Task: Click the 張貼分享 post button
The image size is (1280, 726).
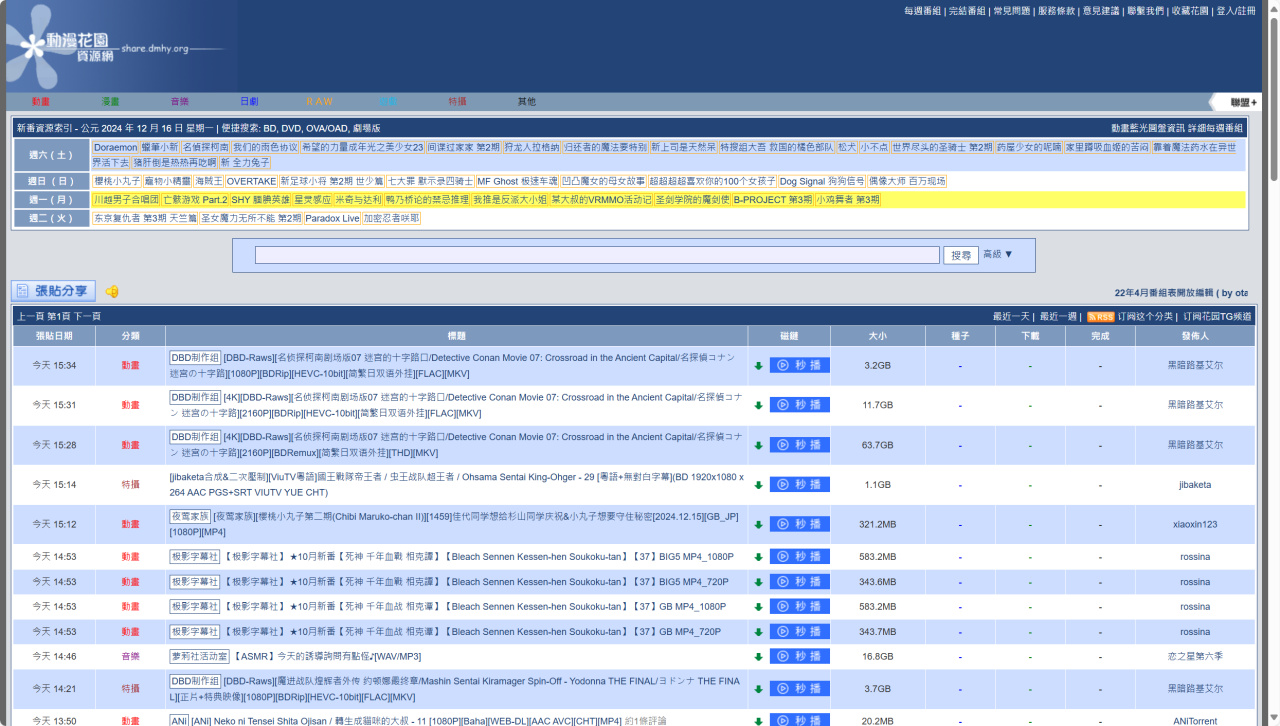Action: [x=54, y=291]
